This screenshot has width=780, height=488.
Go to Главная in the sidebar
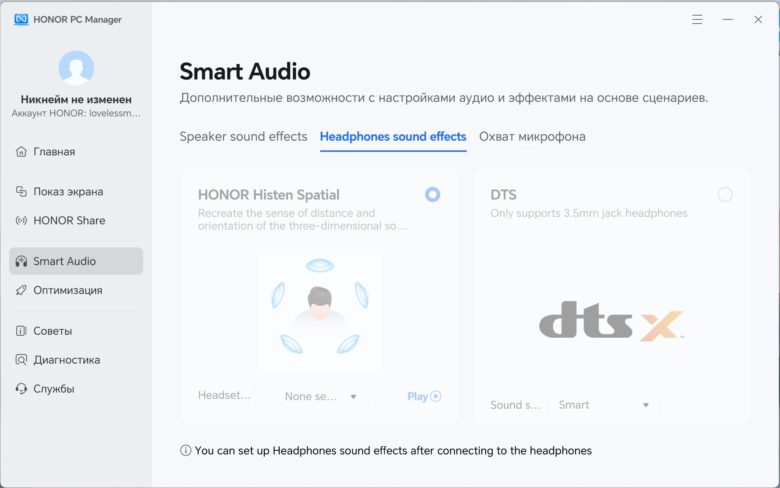click(x=76, y=151)
